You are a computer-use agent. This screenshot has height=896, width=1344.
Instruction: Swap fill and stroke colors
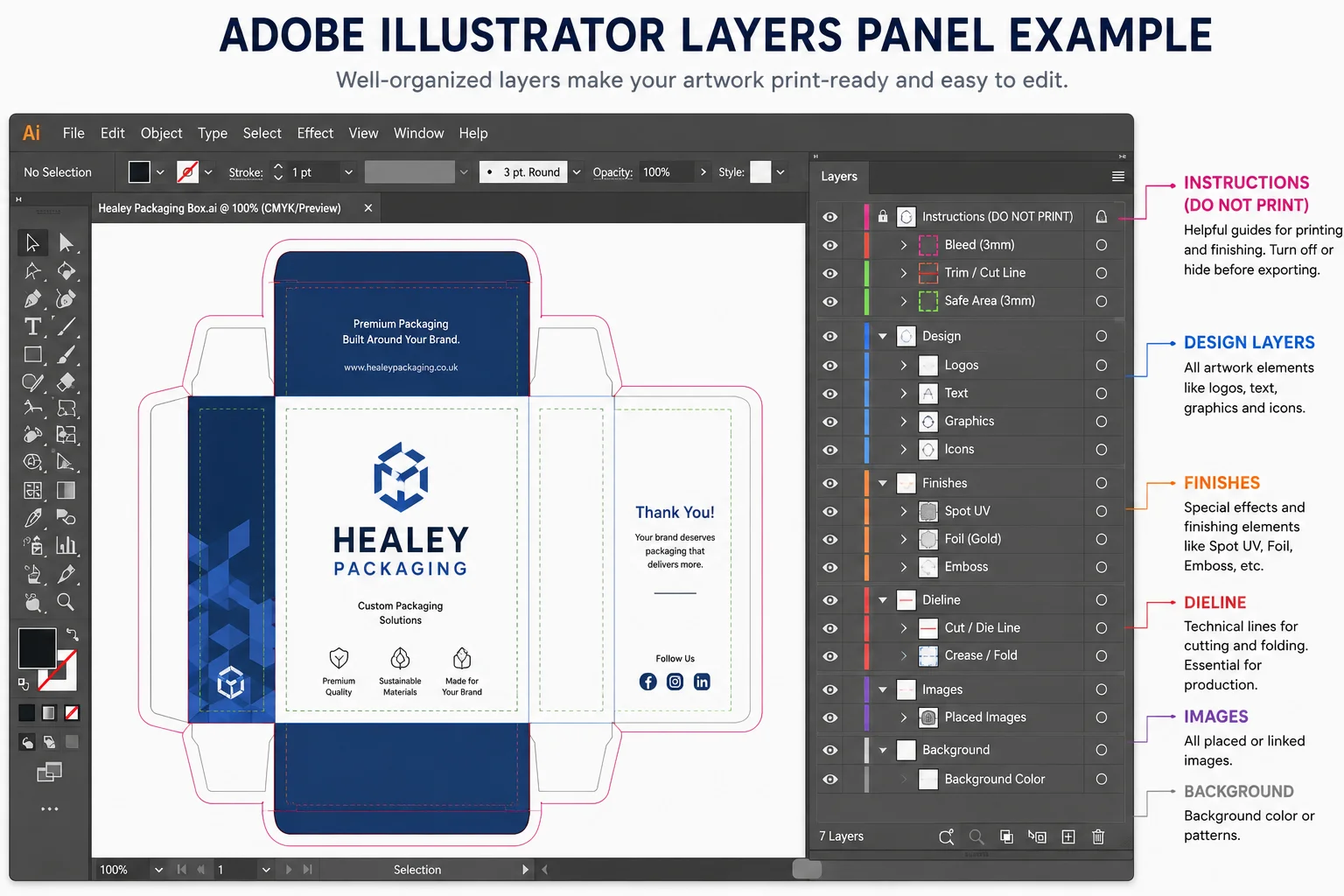(73, 633)
